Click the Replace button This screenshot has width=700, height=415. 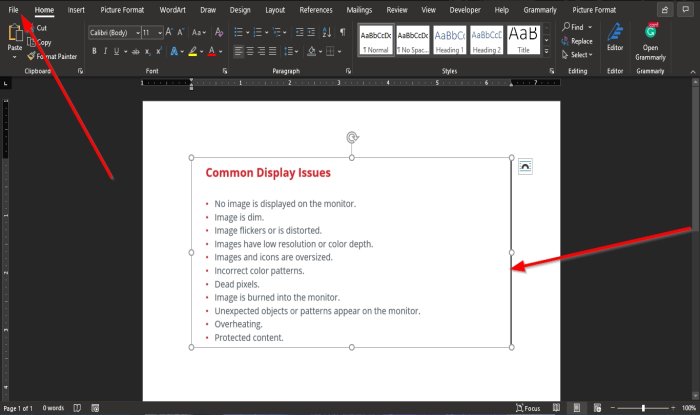tap(580, 41)
